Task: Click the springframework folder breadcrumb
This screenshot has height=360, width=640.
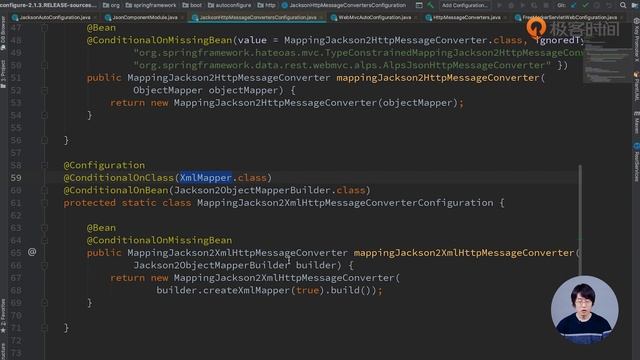Action: coord(151,5)
